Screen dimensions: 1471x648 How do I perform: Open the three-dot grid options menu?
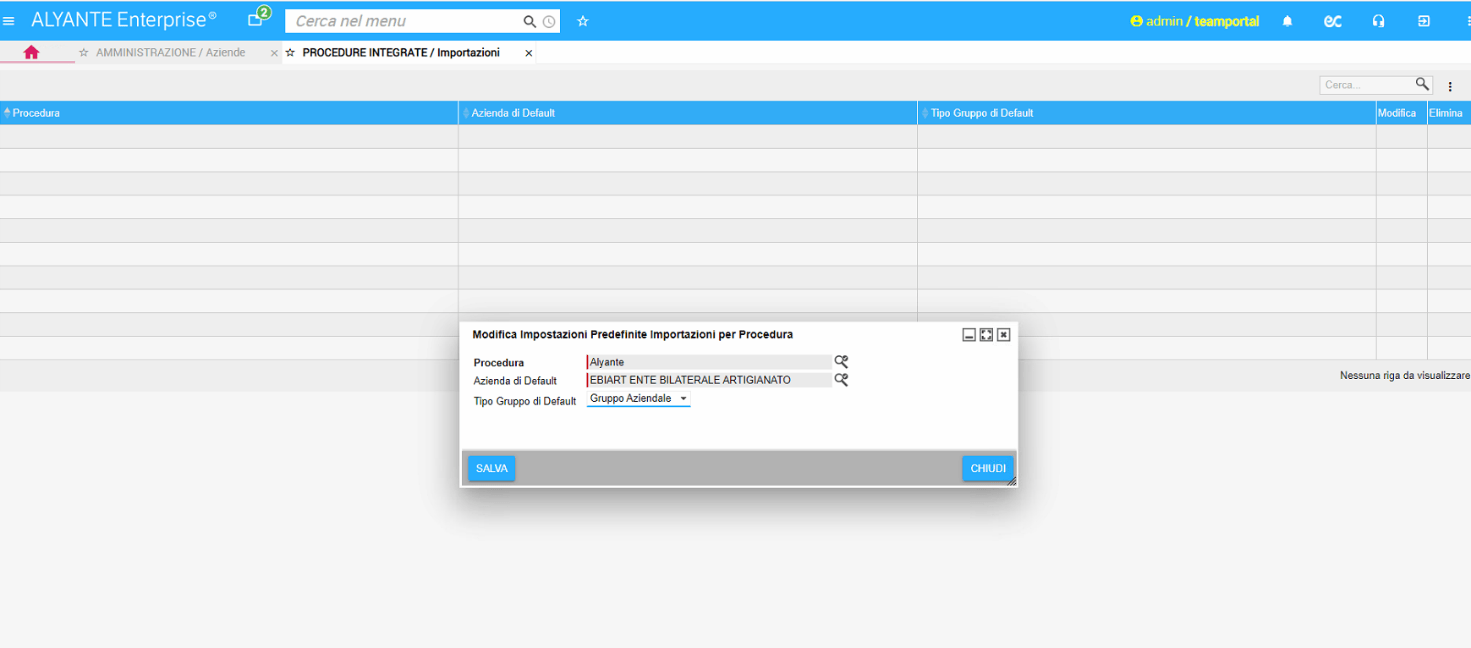tap(1450, 87)
